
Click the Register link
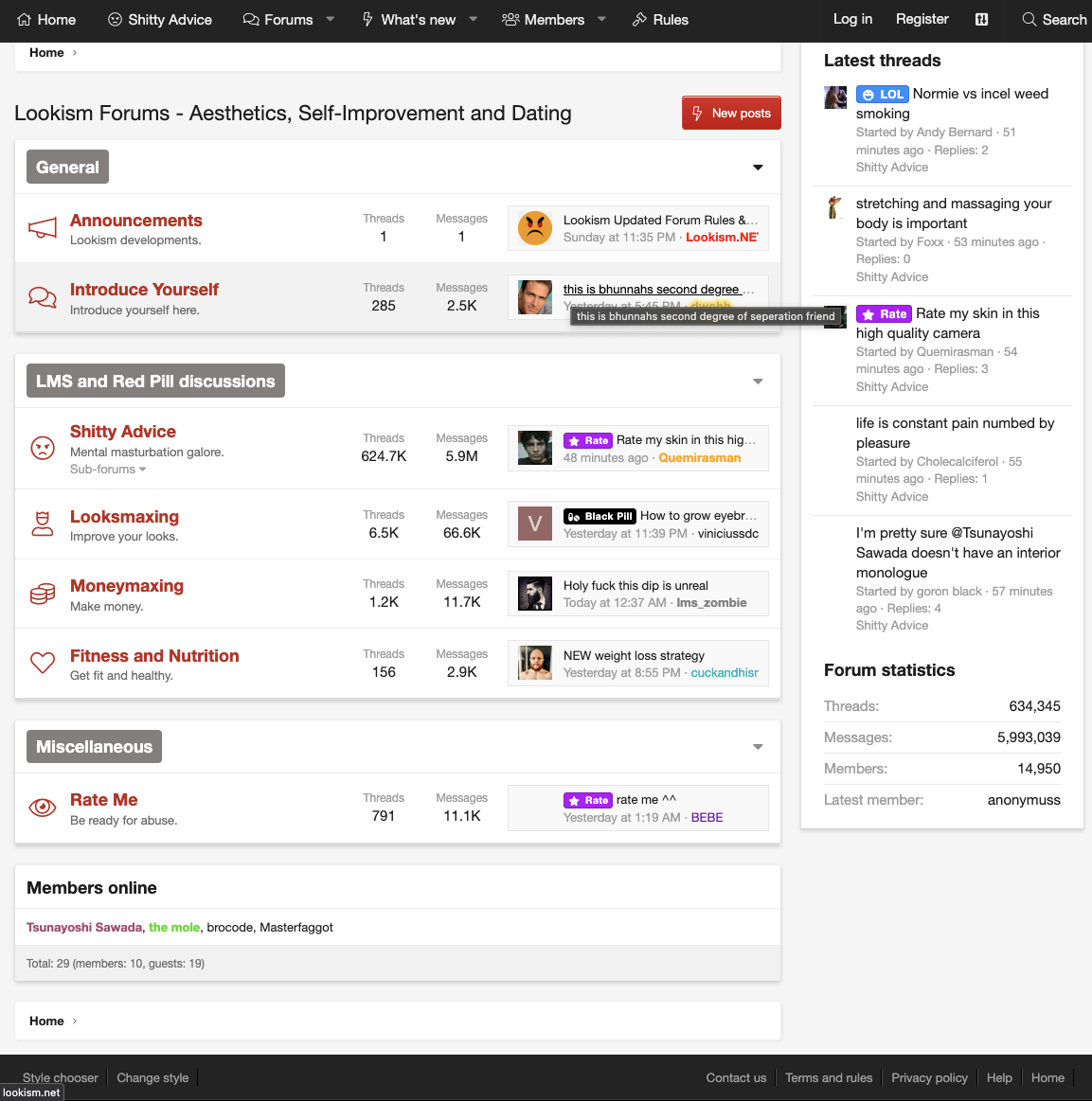(x=922, y=19)
